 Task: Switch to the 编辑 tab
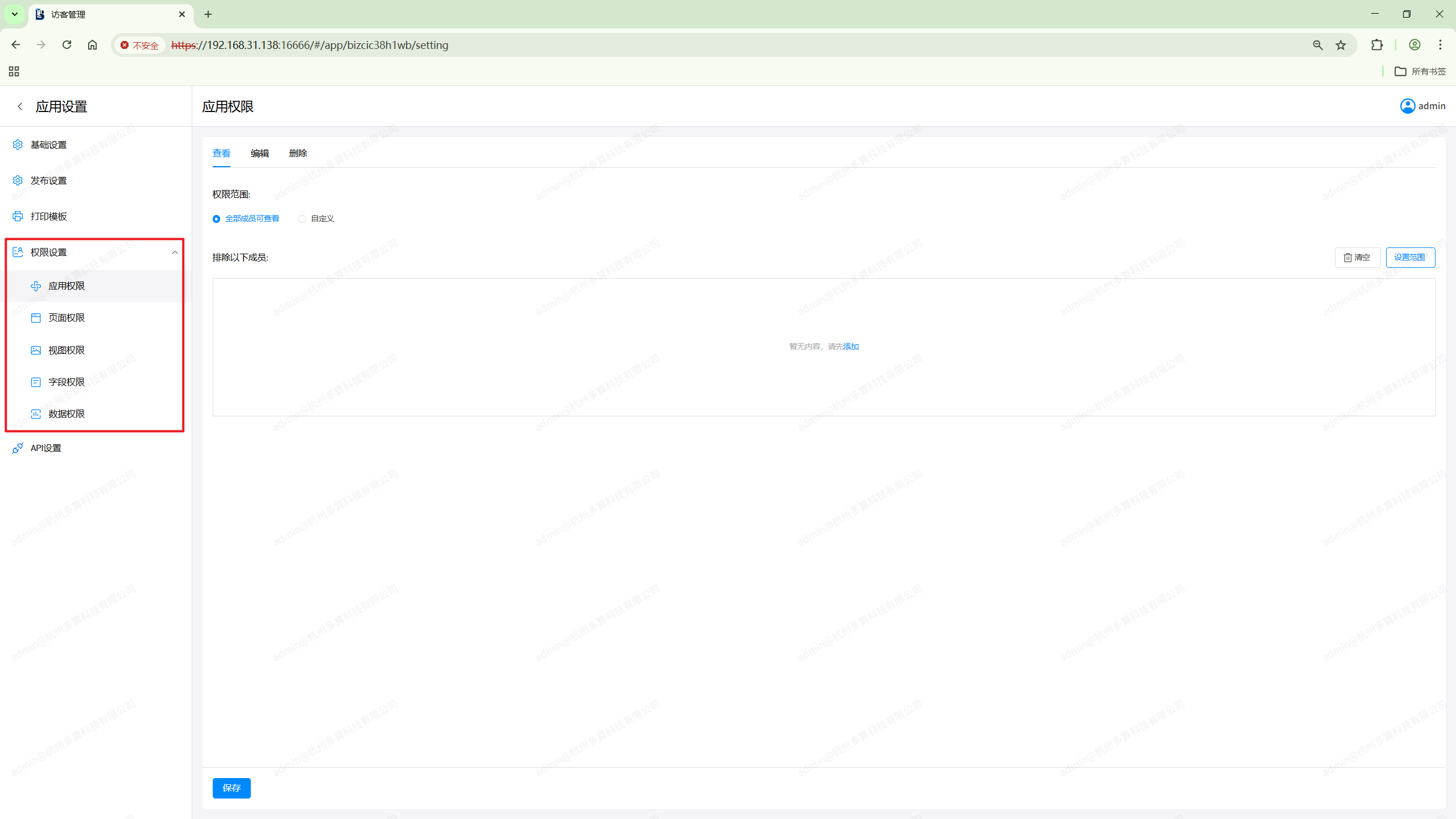259,154
